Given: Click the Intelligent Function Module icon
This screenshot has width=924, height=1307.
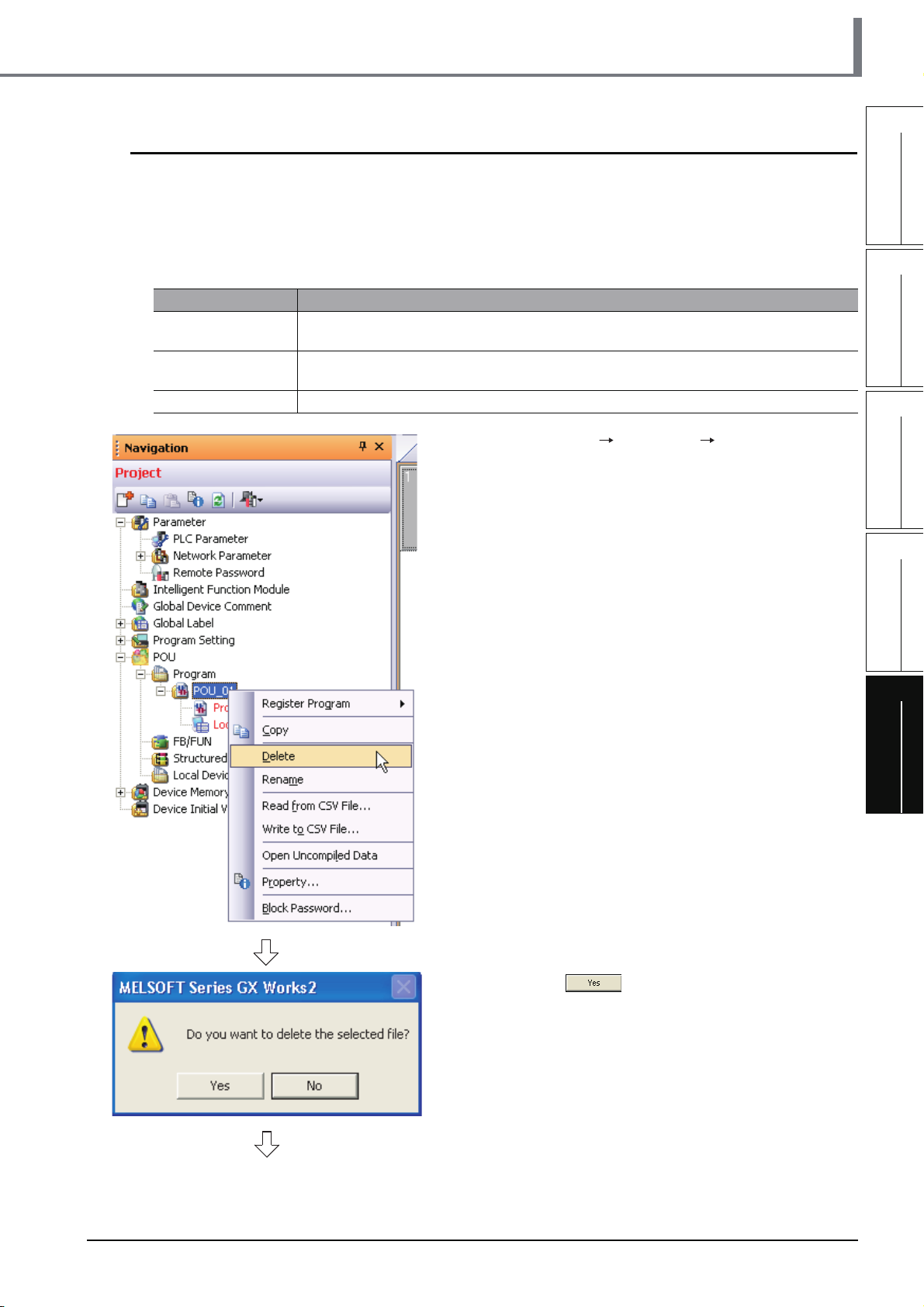Looking at the screenshot, I should click(140, 590).
